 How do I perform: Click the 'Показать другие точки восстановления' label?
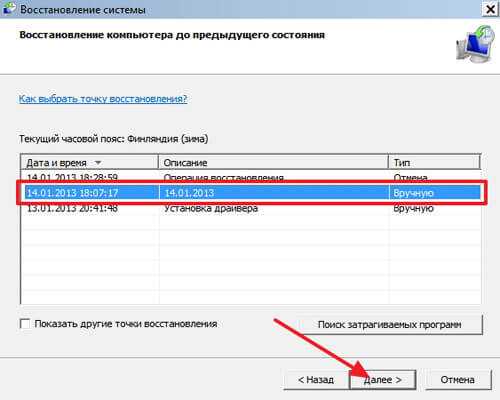126,324
